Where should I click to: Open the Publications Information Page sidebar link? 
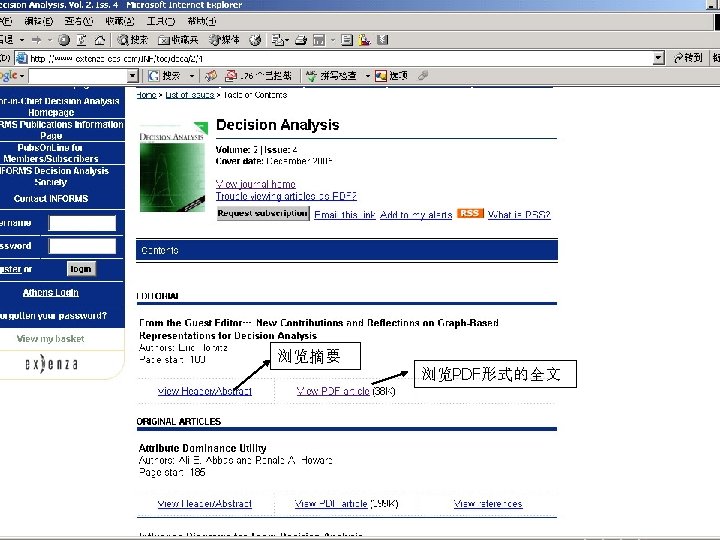(61, 130)
